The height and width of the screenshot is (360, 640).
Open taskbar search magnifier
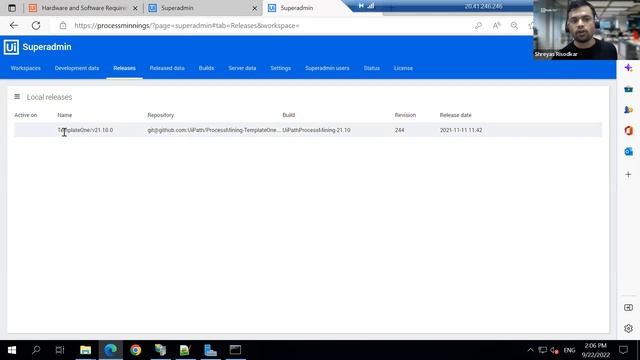[x=36, y=350]
